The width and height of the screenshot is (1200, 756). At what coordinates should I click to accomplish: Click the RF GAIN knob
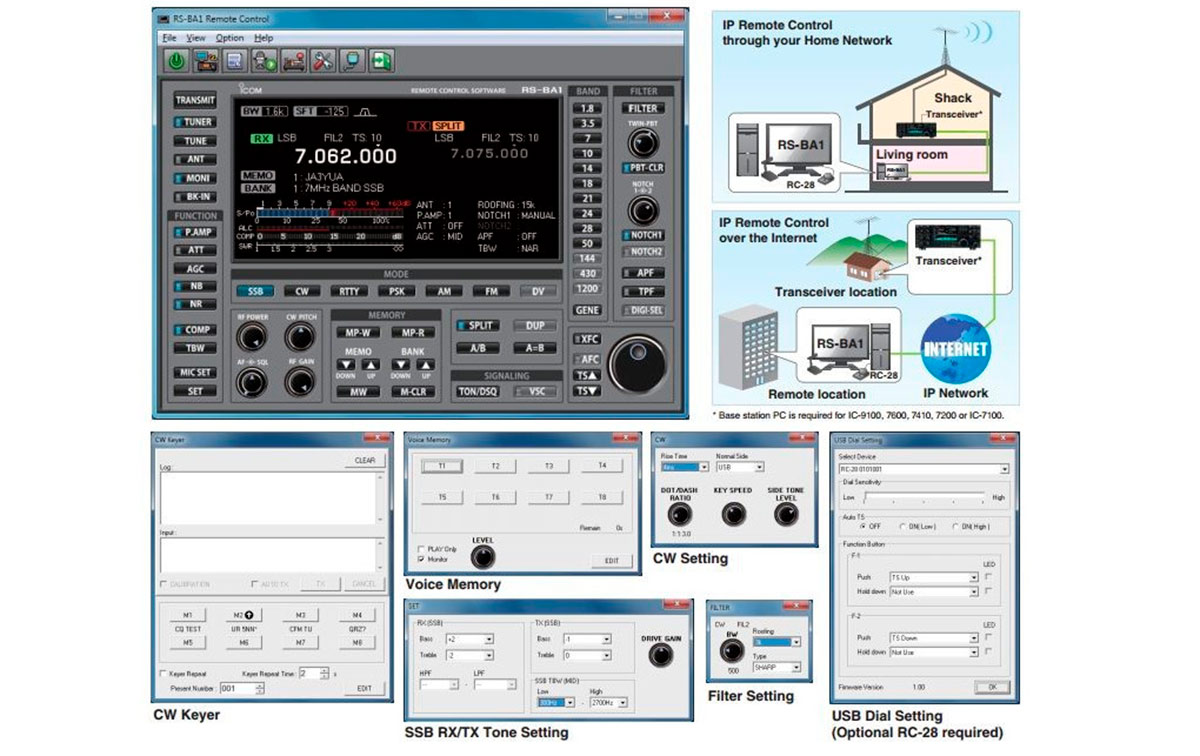300,383
